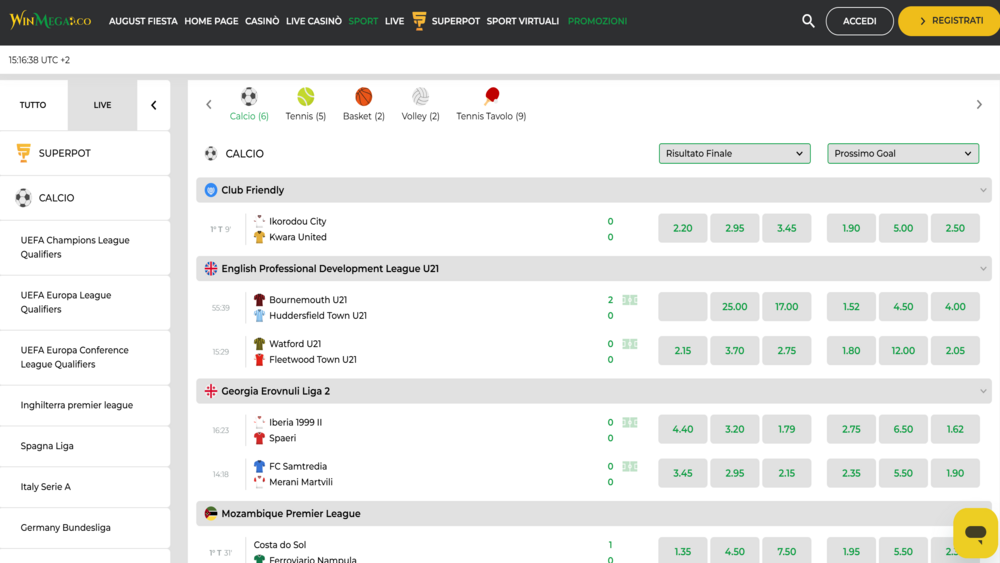Screen dimensions: 1000x563
Task: Select Costa do Sol win odds 1.35
Action: pyautogui.click(x=682, y=550)
